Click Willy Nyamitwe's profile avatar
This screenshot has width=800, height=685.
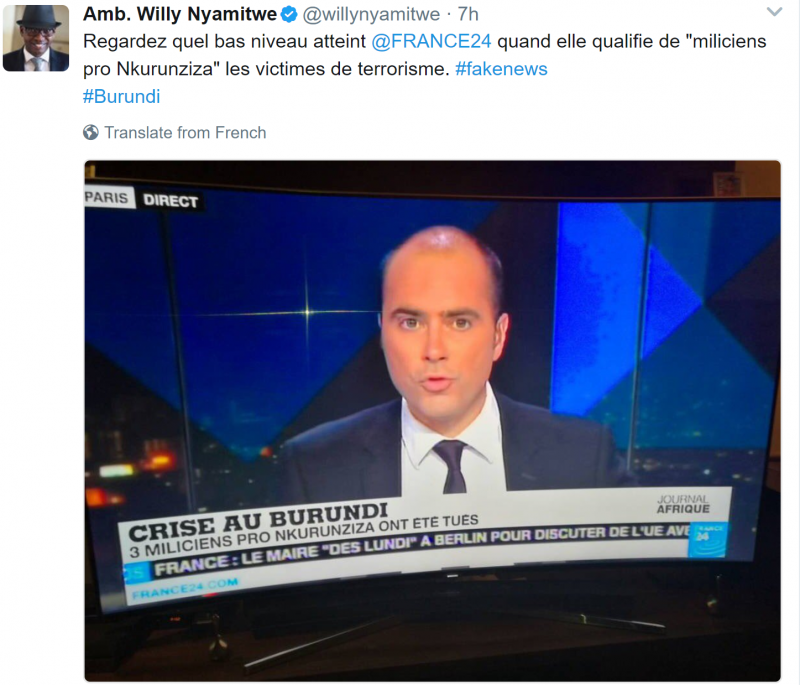(36, 38)
